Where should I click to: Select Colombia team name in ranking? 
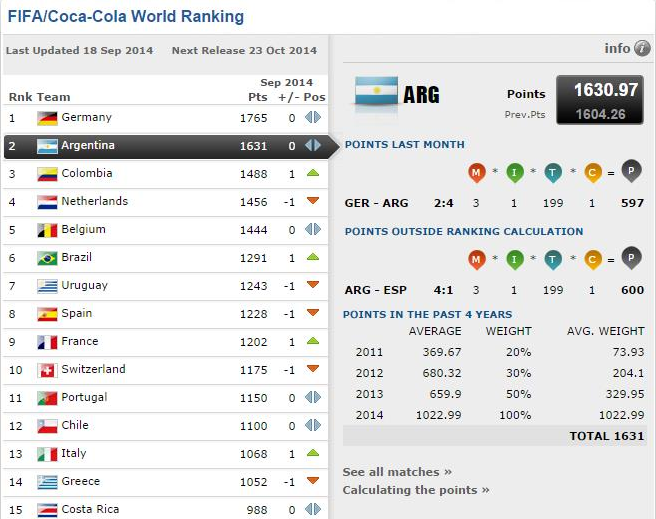coord(87,173)
